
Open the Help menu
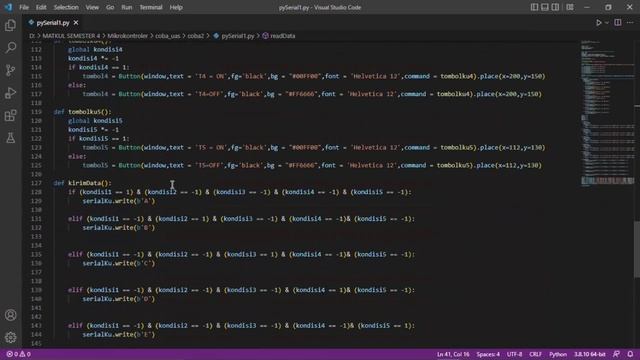click(176, 7)
